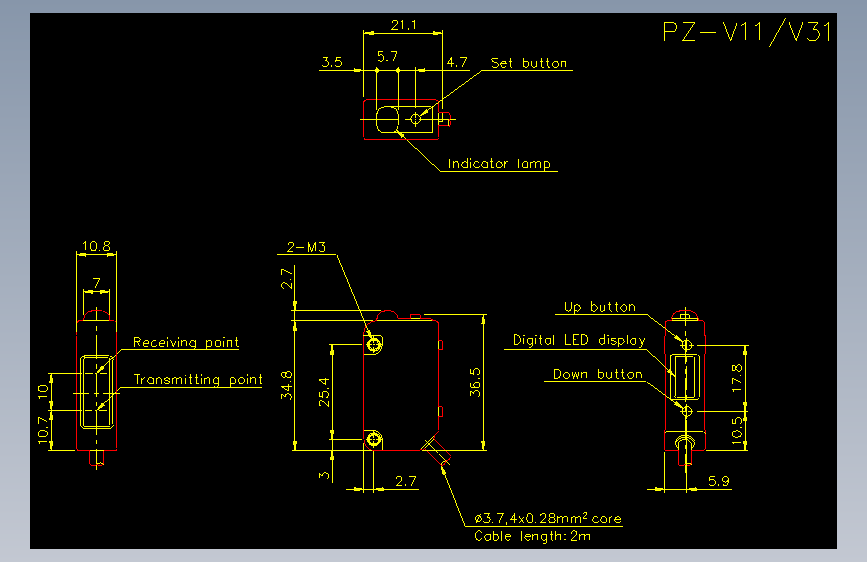This screenshot has width=867, height=562.
Task: Select the 10.8 width dimension
Action: coord(96,246)
